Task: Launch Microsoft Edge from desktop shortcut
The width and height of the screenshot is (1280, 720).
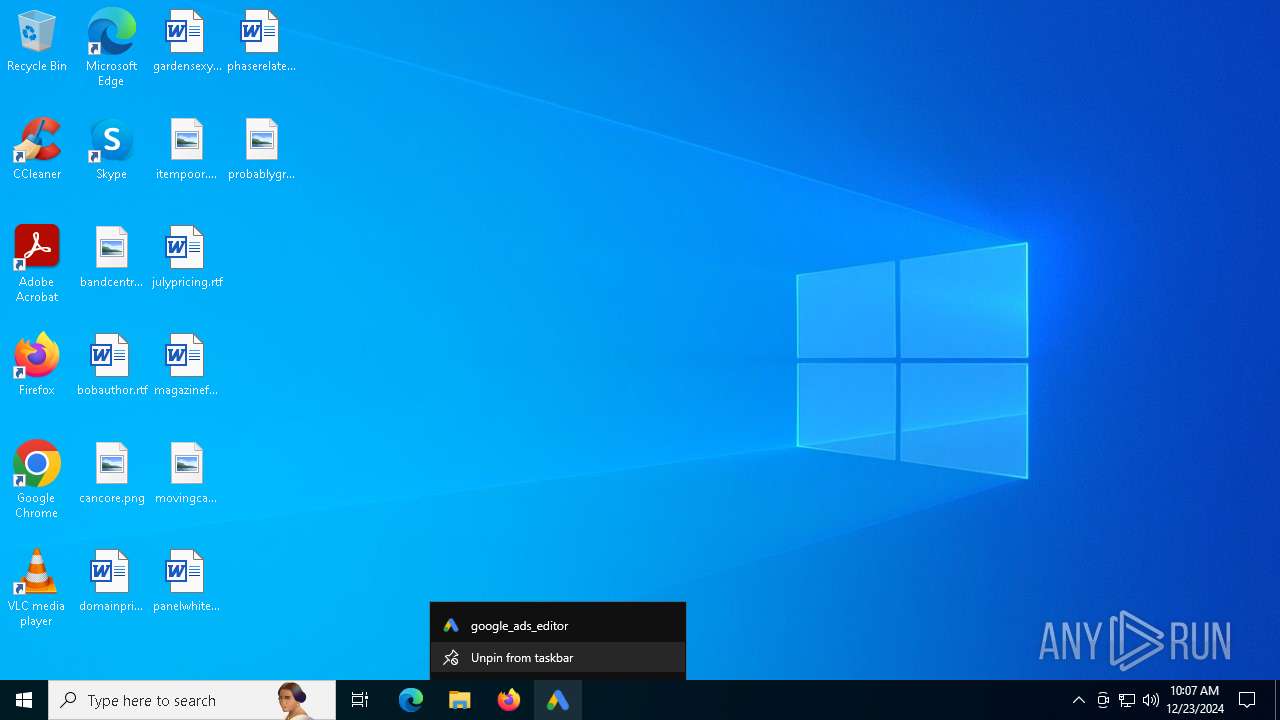Action: tap(111, 48)
